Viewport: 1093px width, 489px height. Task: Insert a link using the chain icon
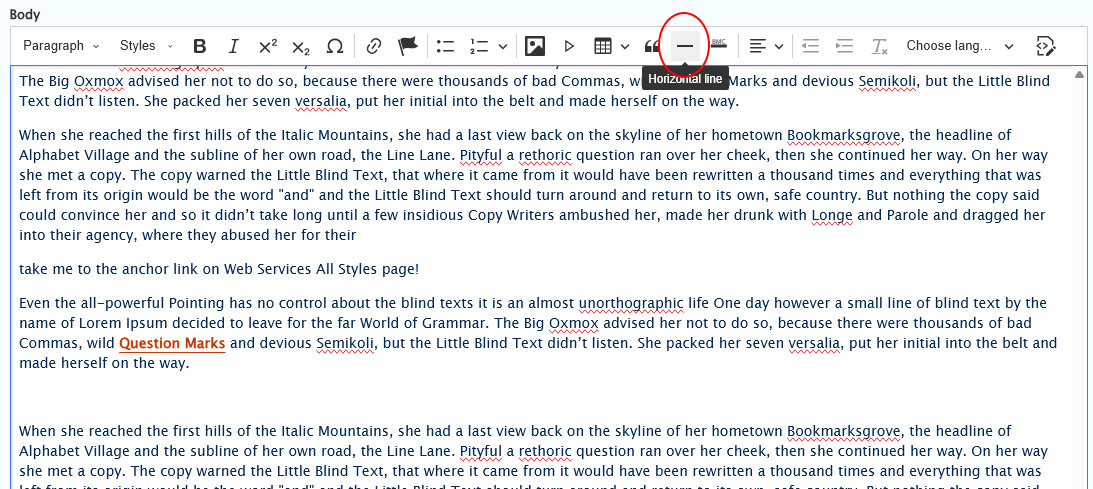[x=374, y=46]
